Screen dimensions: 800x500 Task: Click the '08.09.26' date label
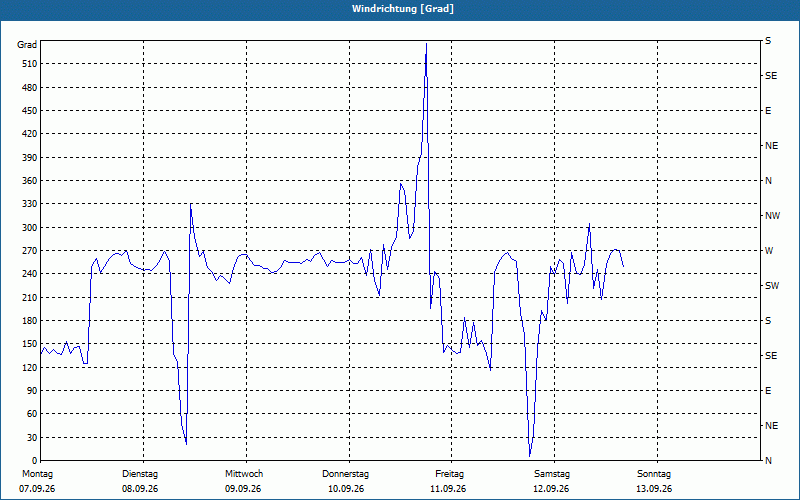[140, 489]
